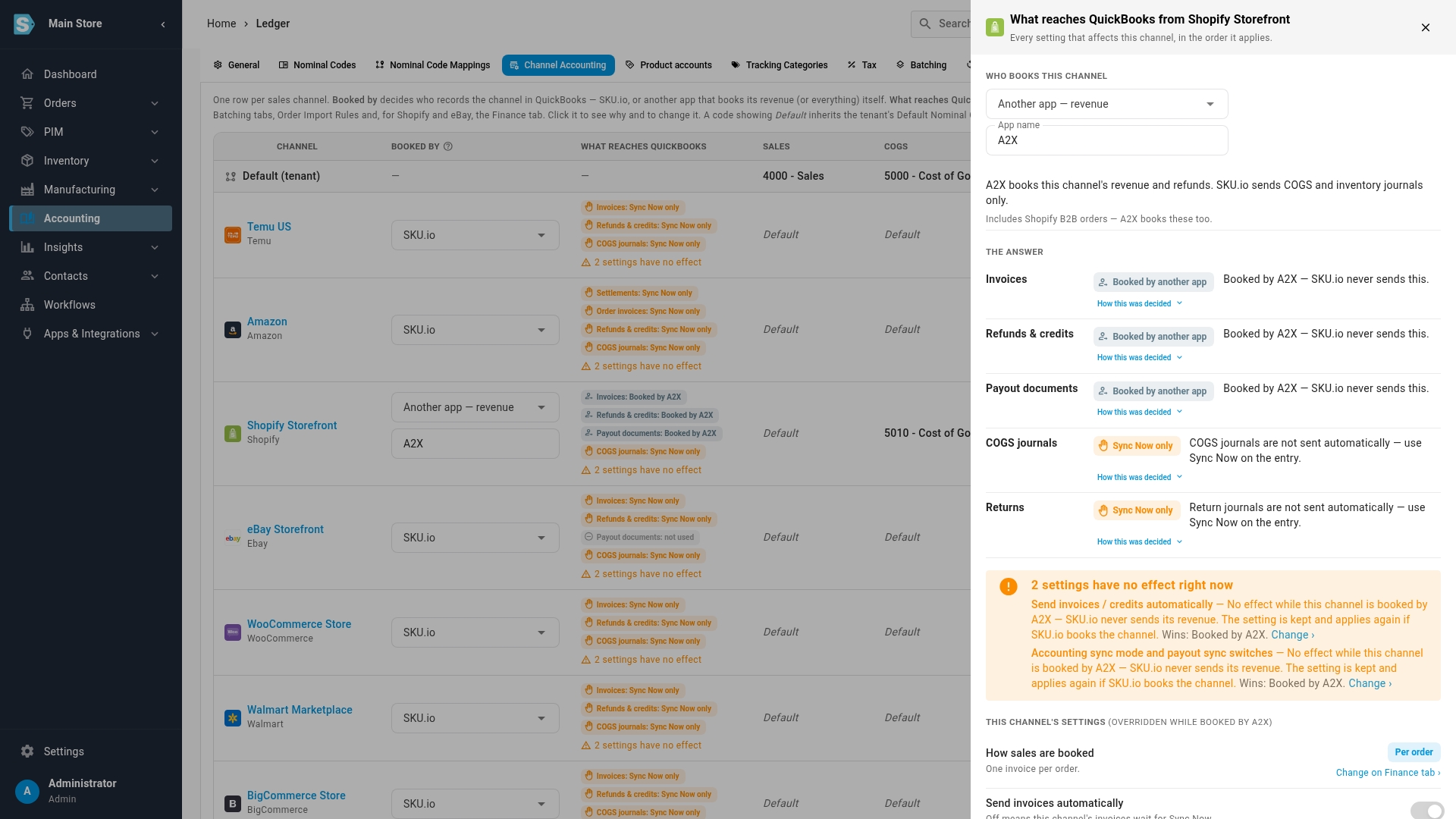The image size is (1456, 819).
Task: Open the Walmart Marketplace channel link
Action: pos(300,710)
